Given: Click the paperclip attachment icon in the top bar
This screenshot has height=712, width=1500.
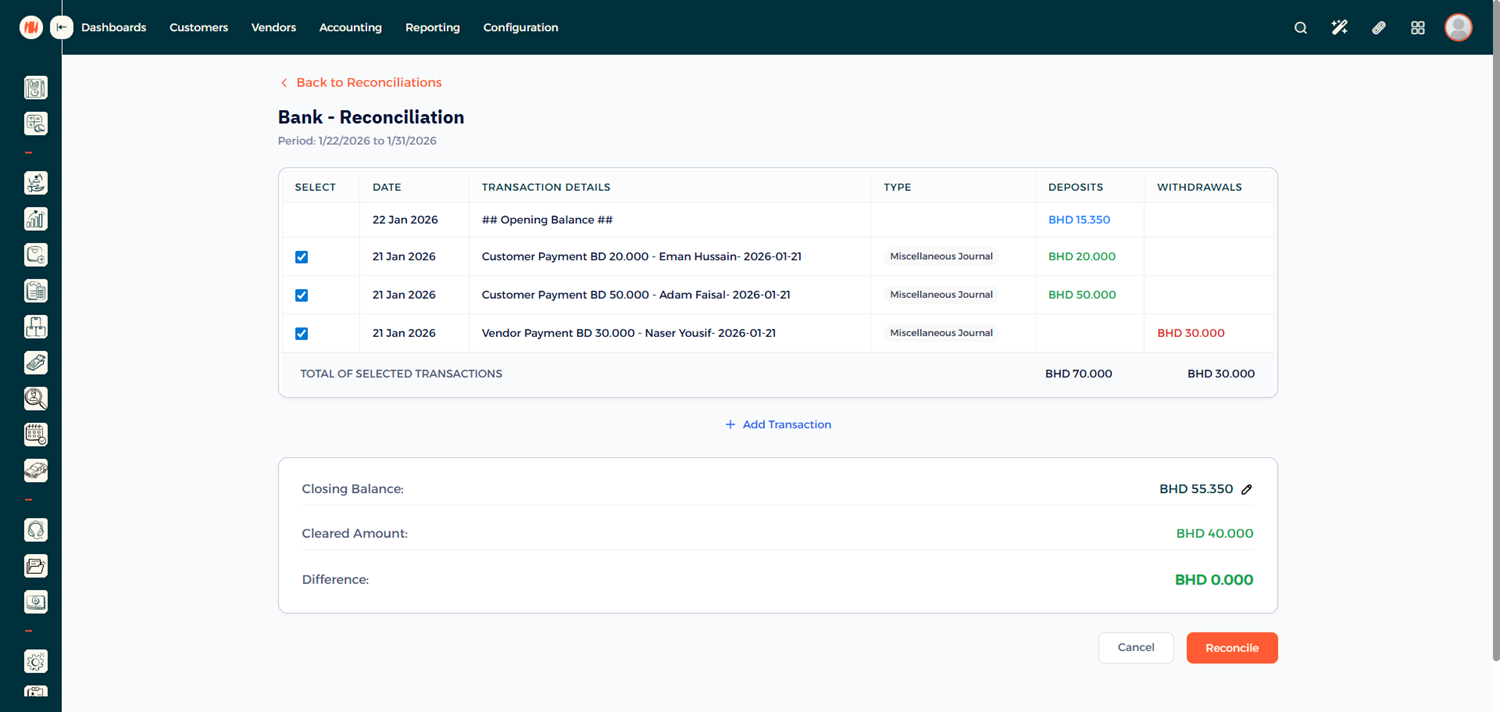Looking at the screenshot, I should [x=1378, y=28].
